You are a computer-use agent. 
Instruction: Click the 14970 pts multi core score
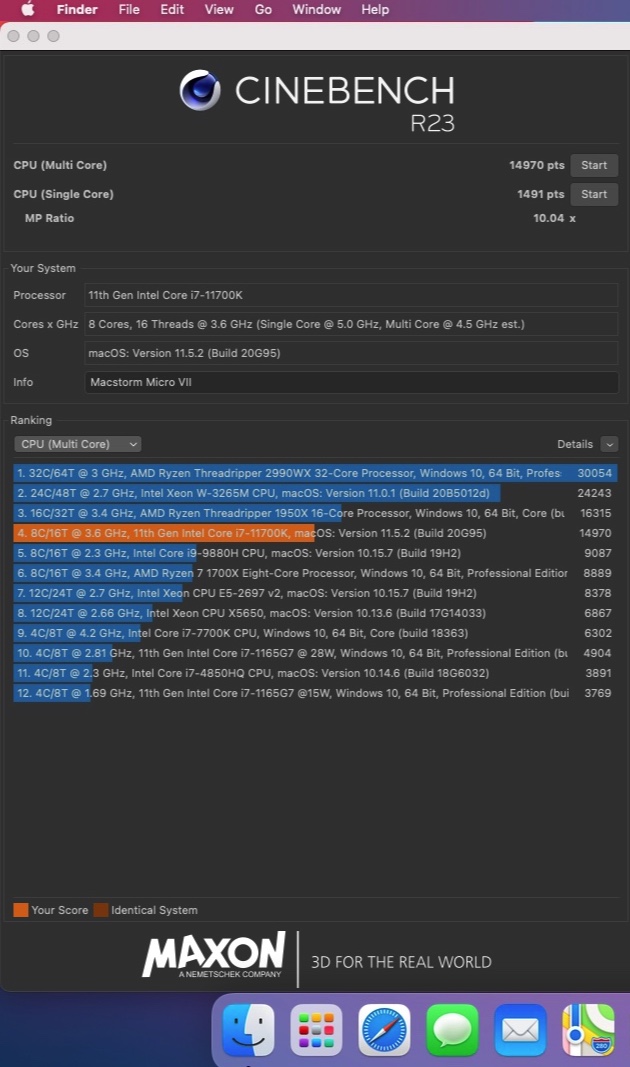537,165
